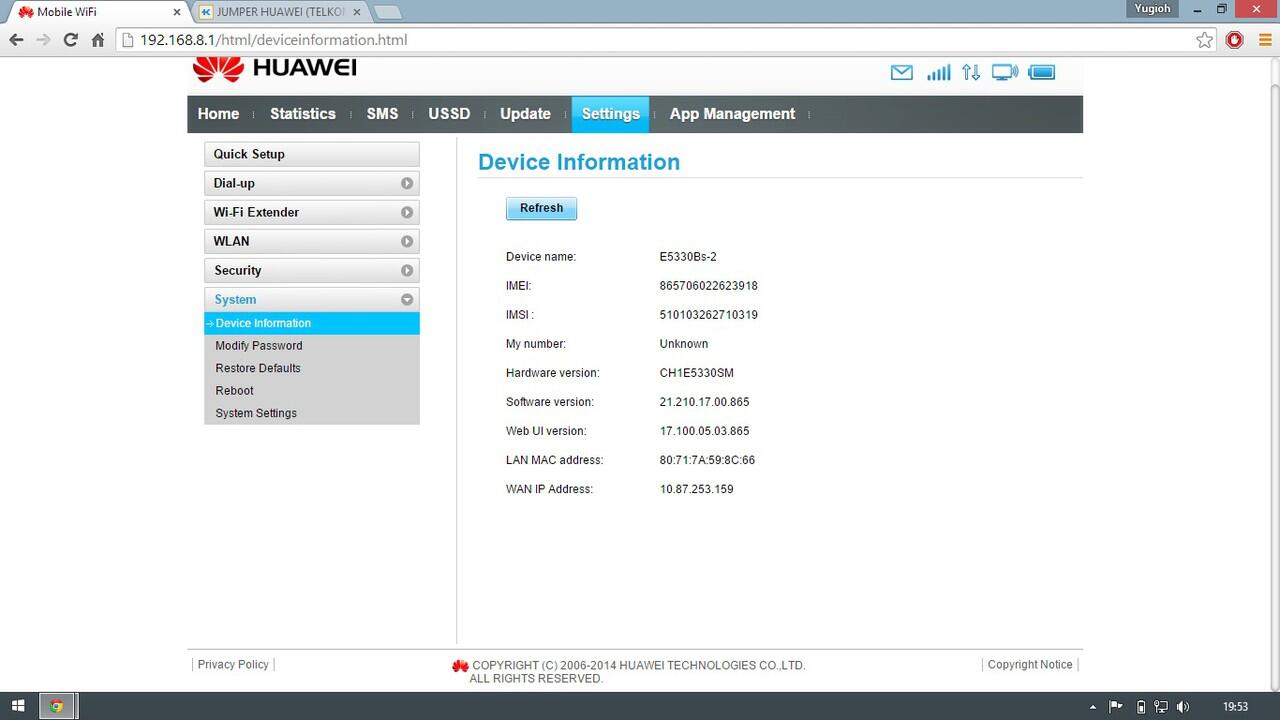Click the connected devices monitor icon
This screenshot has width=1280, height=720.
[x=1004, y=73]
